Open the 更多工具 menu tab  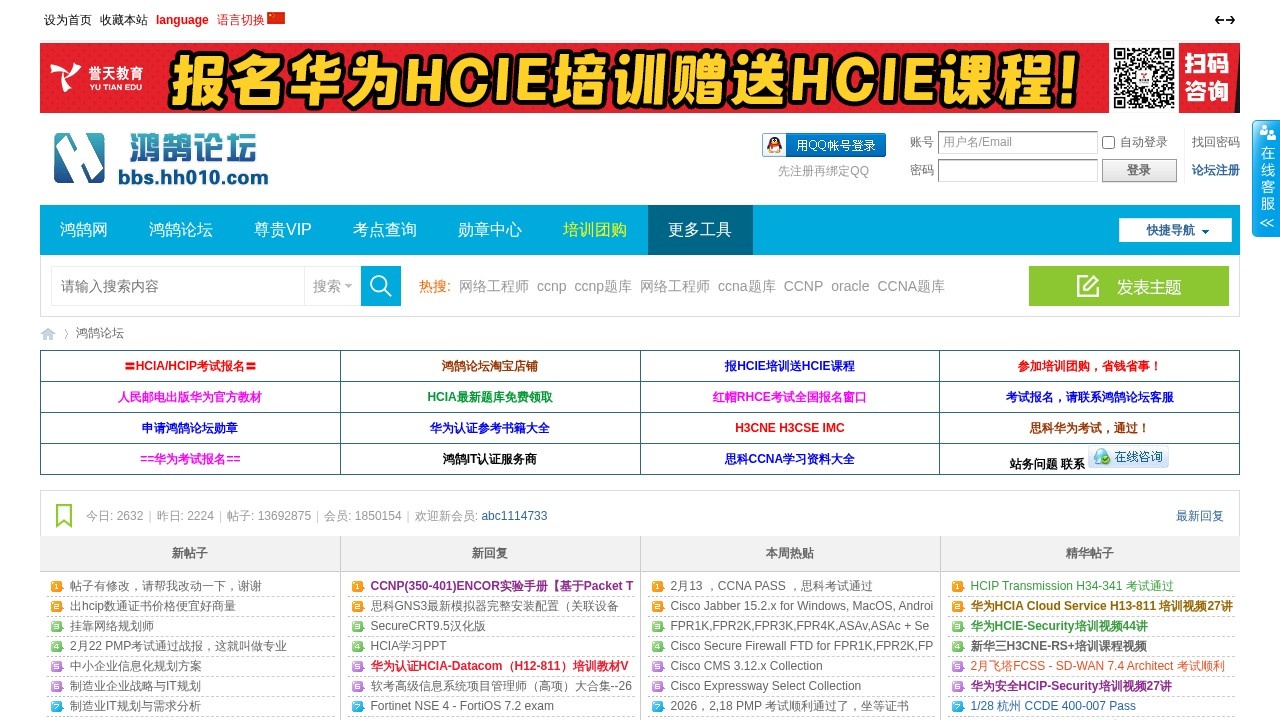pos(700,230)
